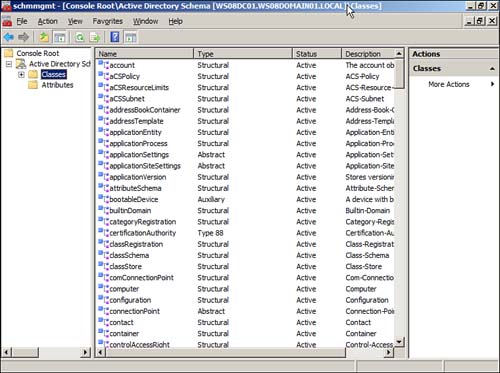
Task: Click the class icon beside aCSPolicy
Action: [103, 76]
